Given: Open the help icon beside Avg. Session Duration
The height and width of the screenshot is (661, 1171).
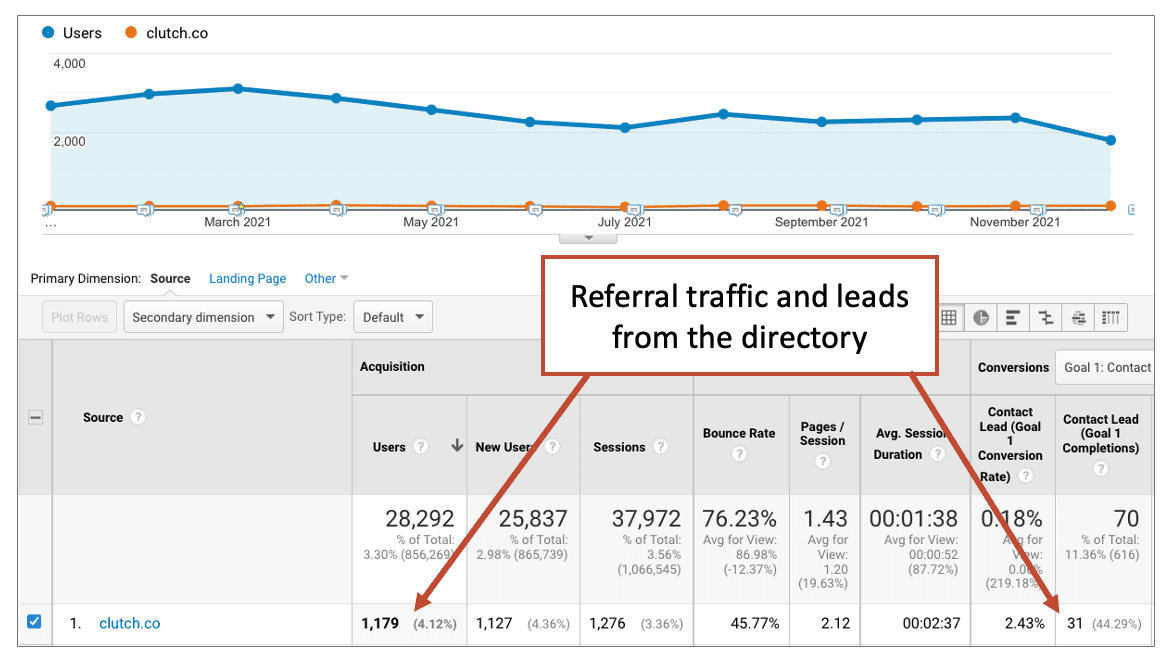Looking at the screenshot, I should pyautogui.click(x=937, y=454).
